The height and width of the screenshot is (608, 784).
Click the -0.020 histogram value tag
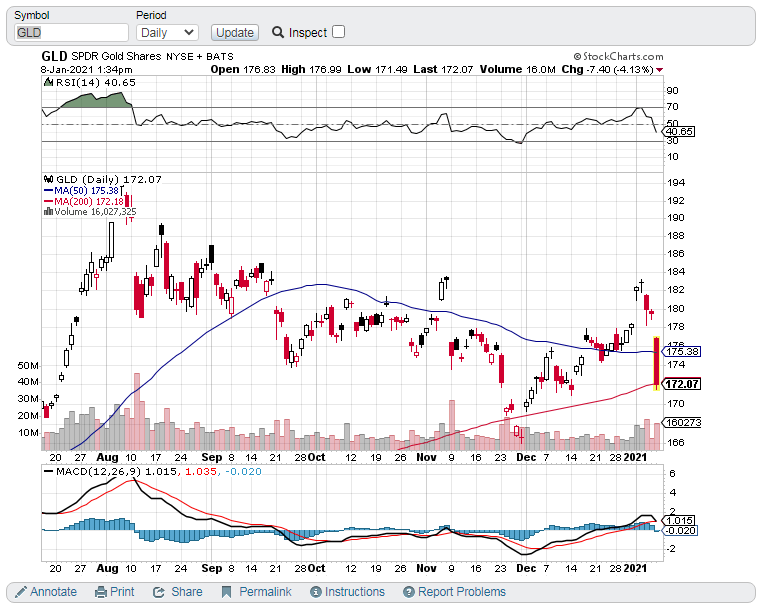[680, 530]
